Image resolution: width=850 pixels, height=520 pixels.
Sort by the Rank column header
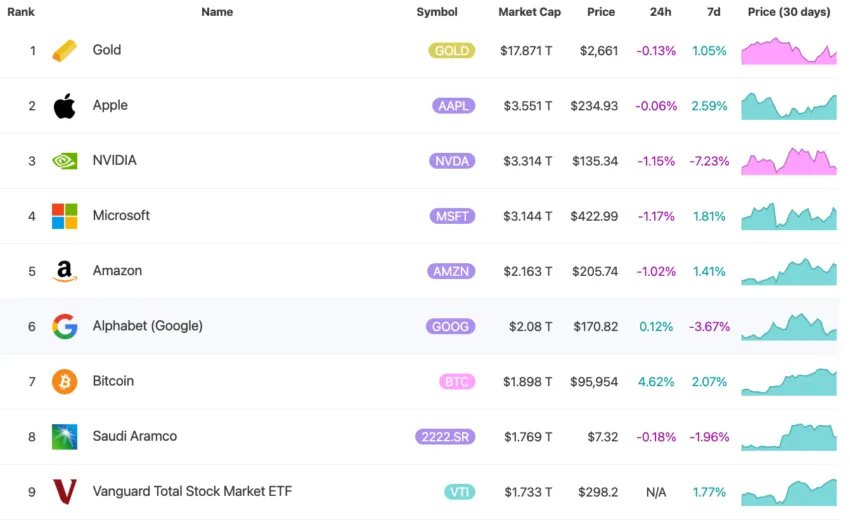point(21,12)
